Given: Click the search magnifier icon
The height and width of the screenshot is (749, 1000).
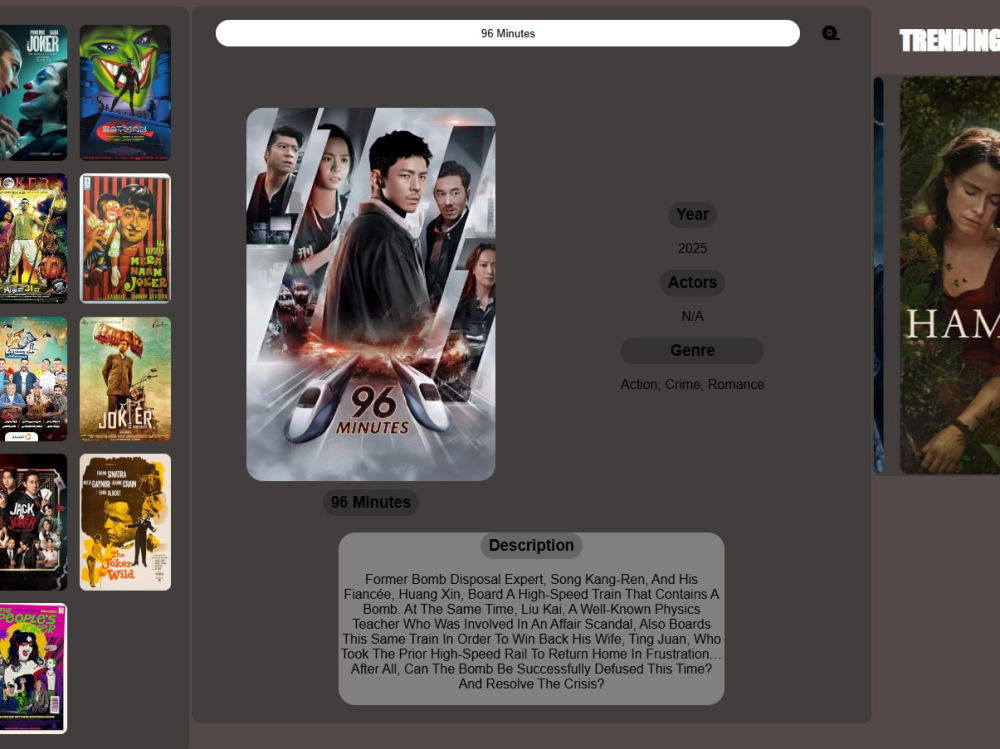Looking at the screenshot, I should pos(830,33).
